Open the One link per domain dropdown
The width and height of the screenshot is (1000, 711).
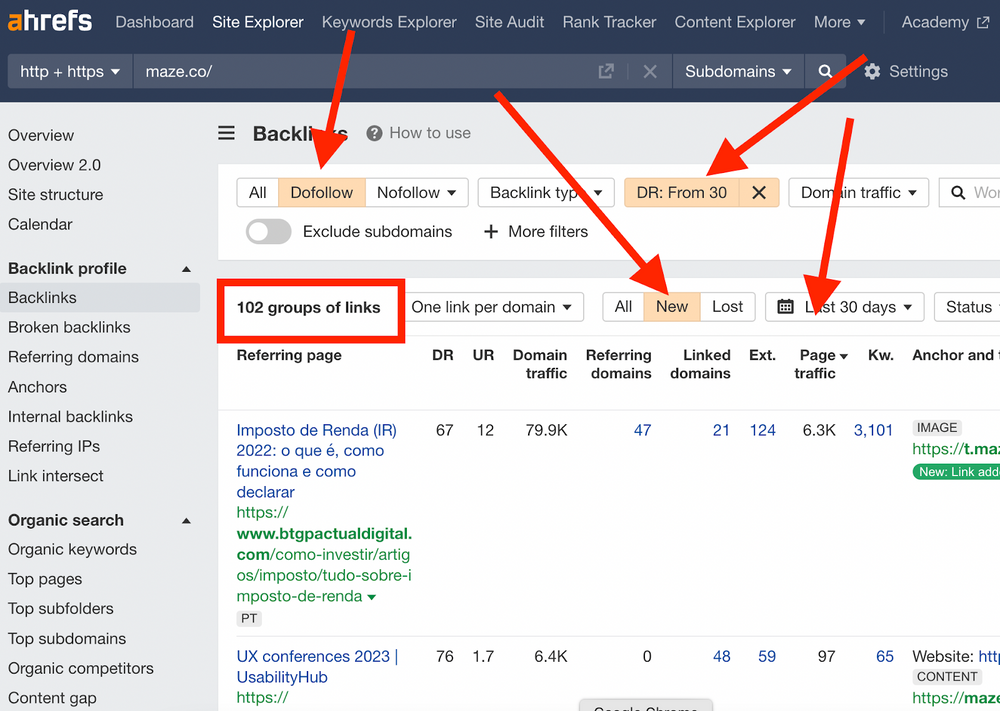[x=492, y=307]
